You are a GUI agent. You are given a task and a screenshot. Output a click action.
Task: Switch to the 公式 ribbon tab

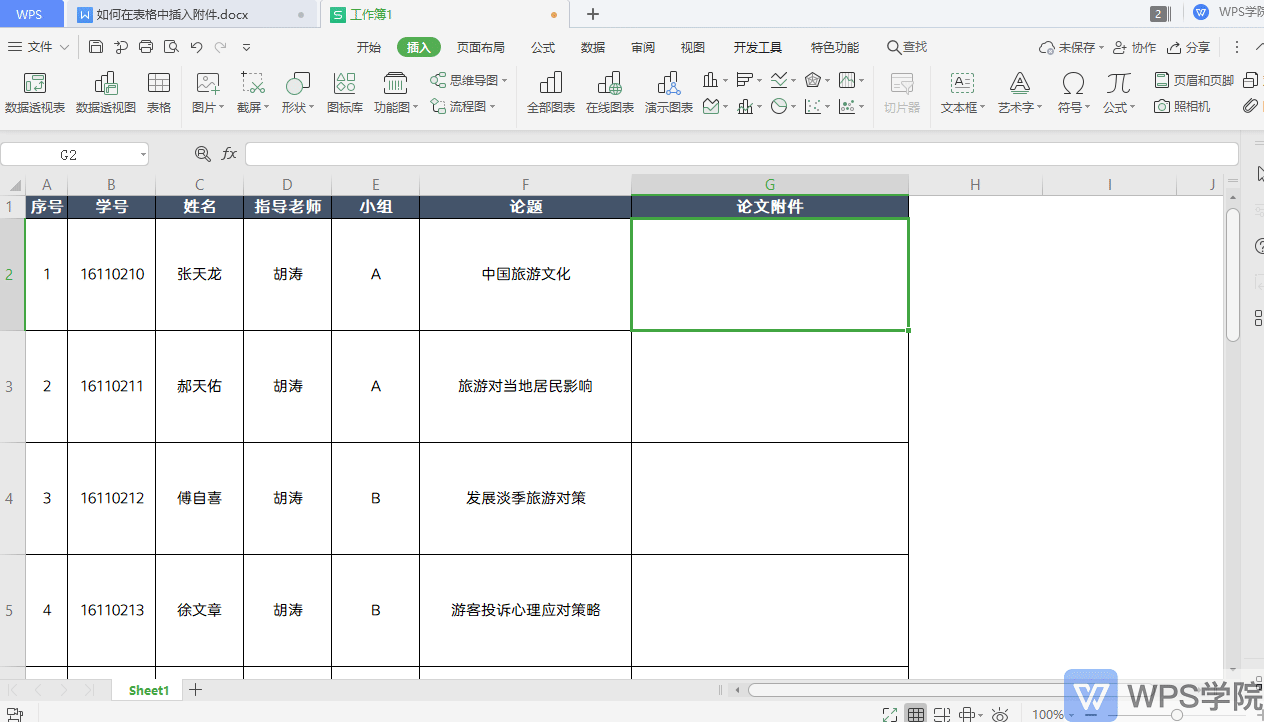543,47
